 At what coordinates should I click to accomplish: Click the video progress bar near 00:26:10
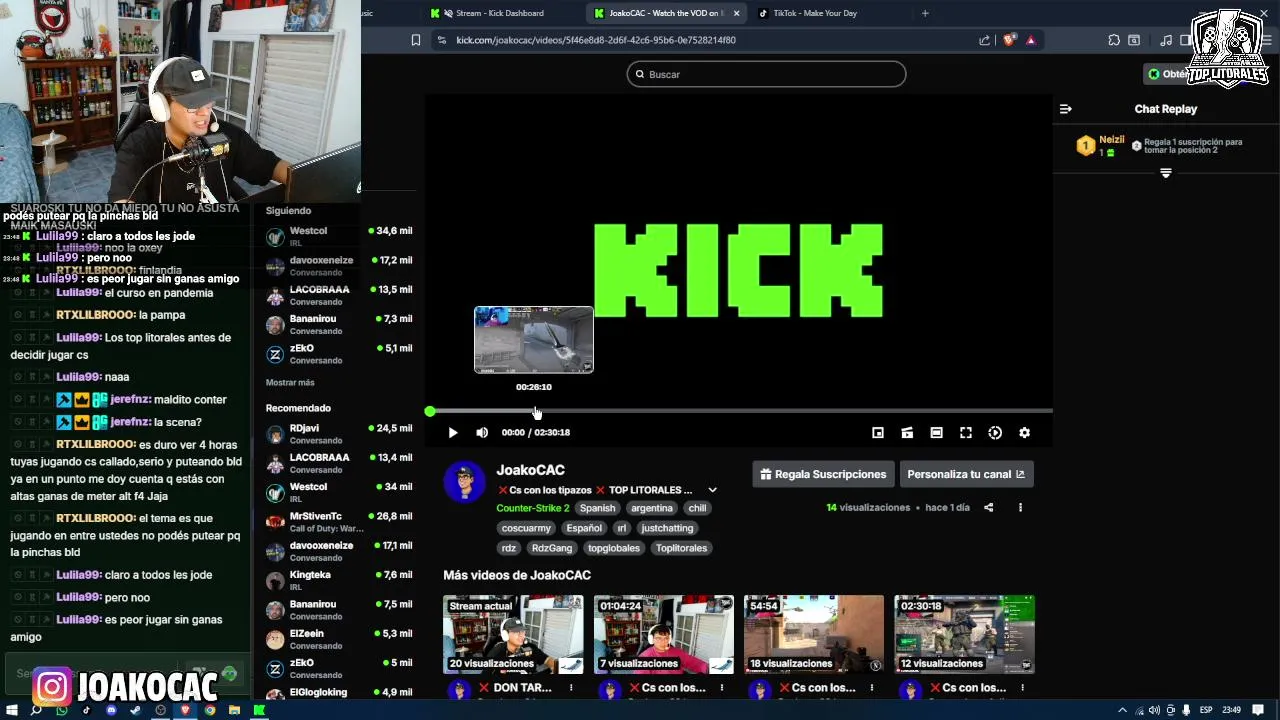point(534,411)
